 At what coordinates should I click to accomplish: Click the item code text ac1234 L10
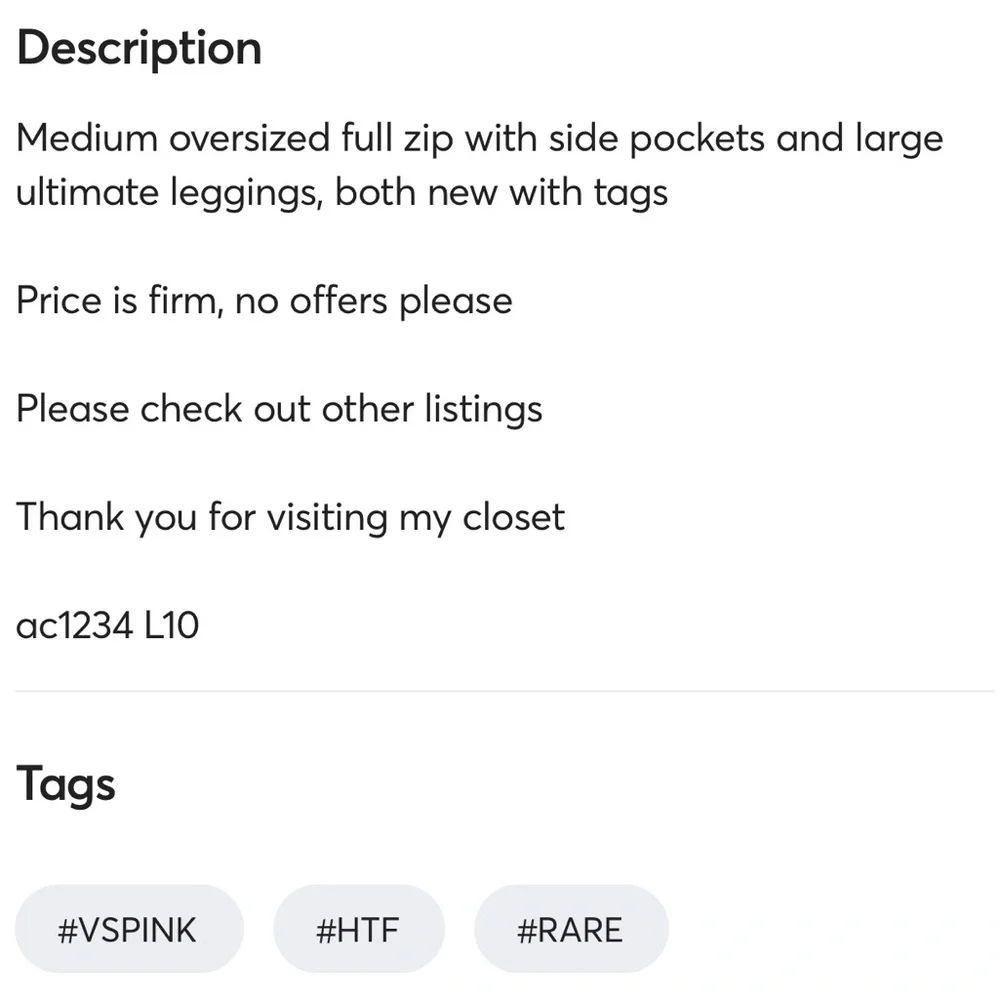pos(107,624)
